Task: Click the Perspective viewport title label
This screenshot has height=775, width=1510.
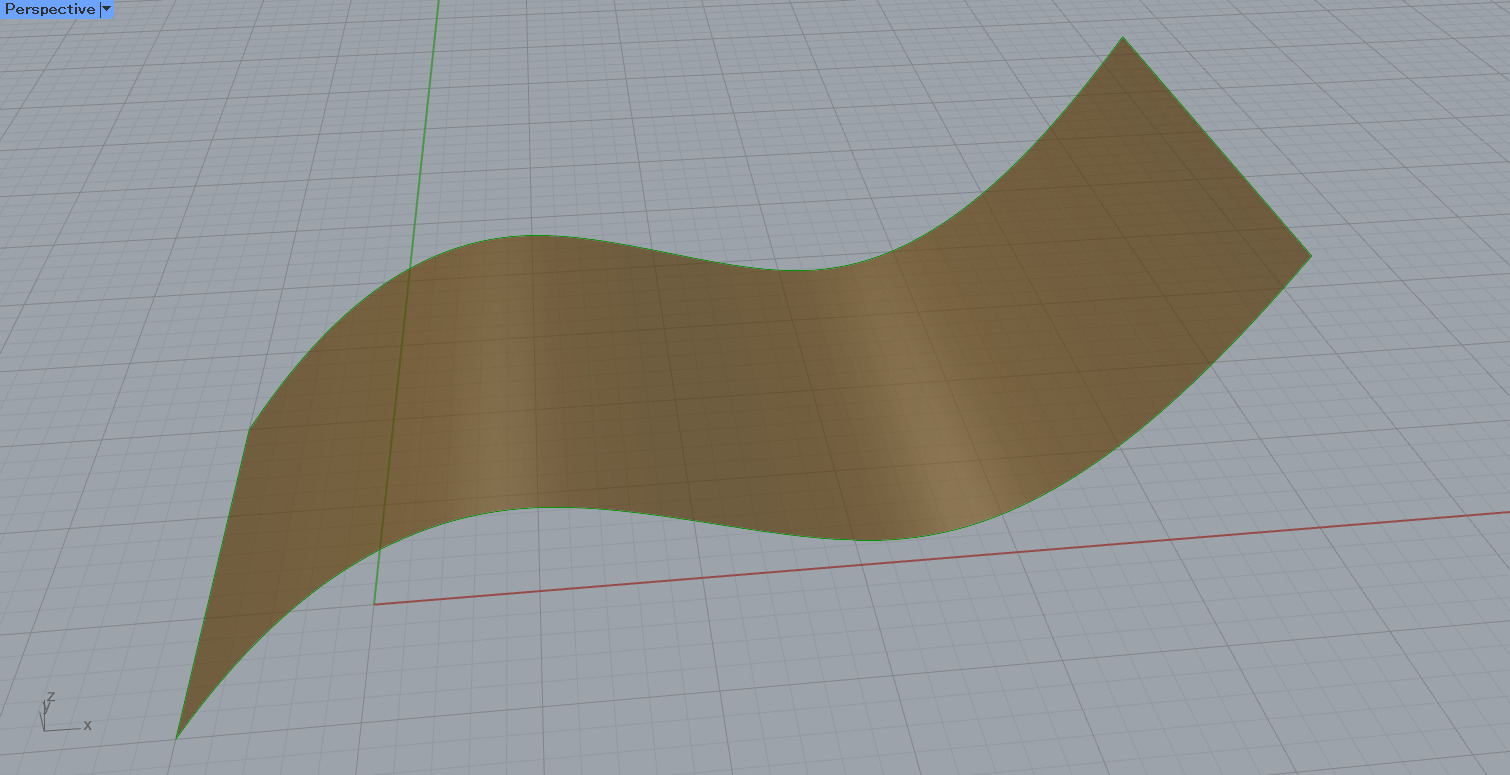Action: pos(50,9)
